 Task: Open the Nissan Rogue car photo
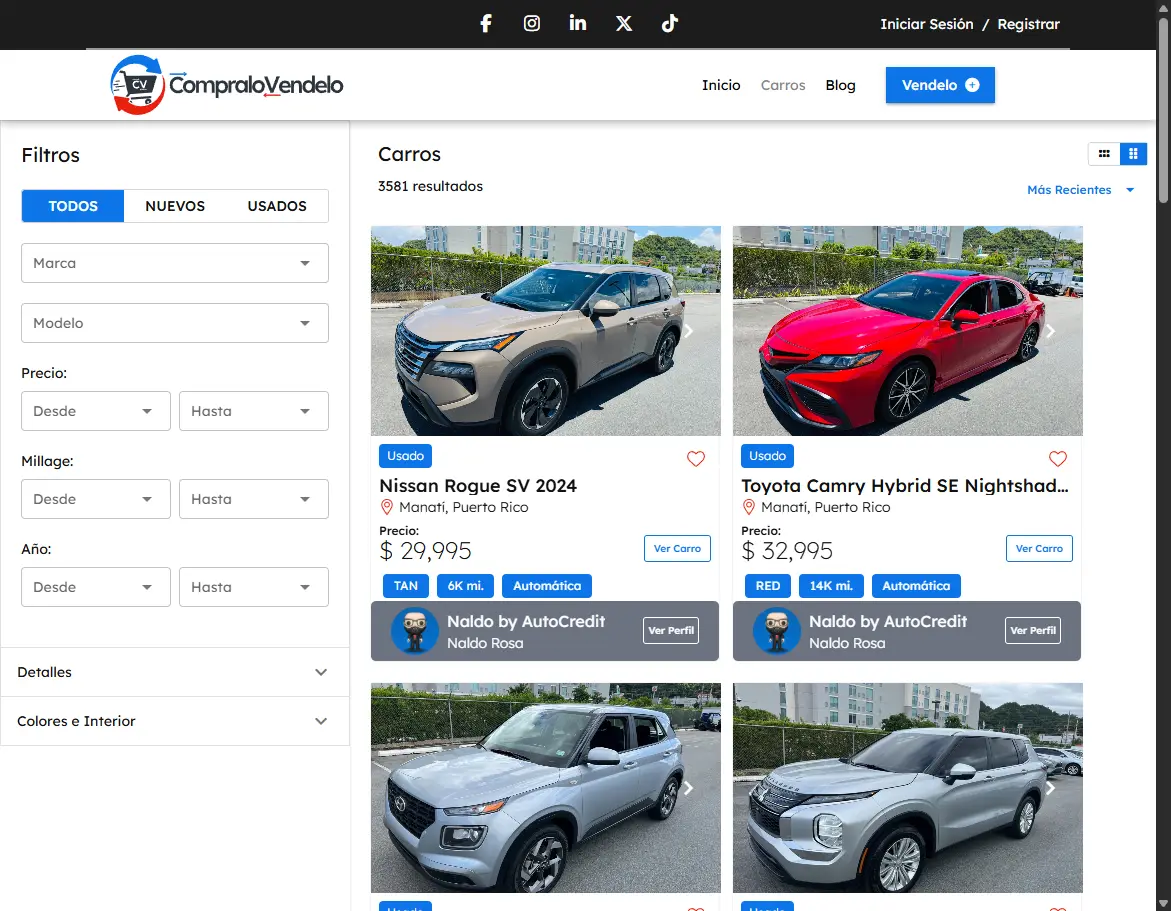tap(546, 331)
